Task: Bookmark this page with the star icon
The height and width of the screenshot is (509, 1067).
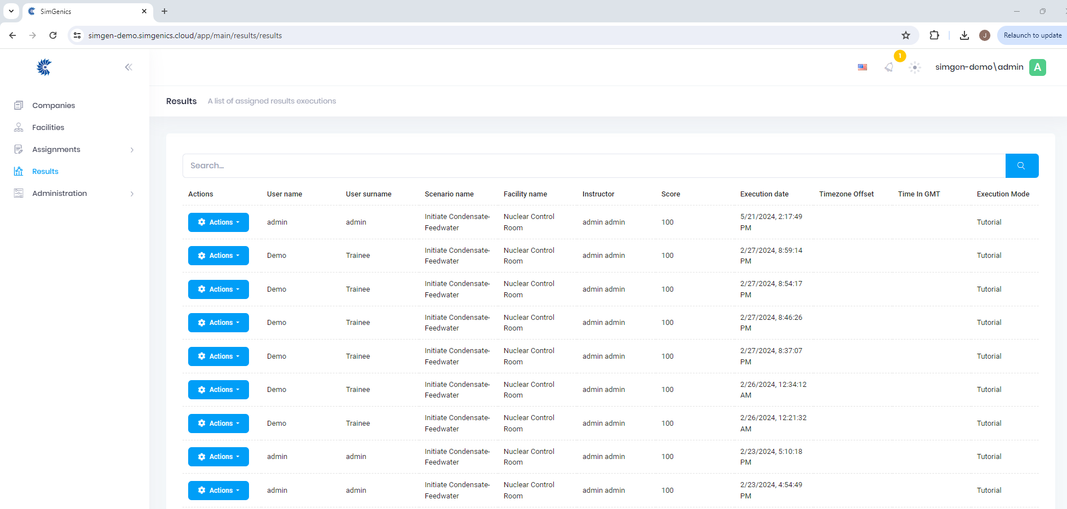Action: coord(906,35)
